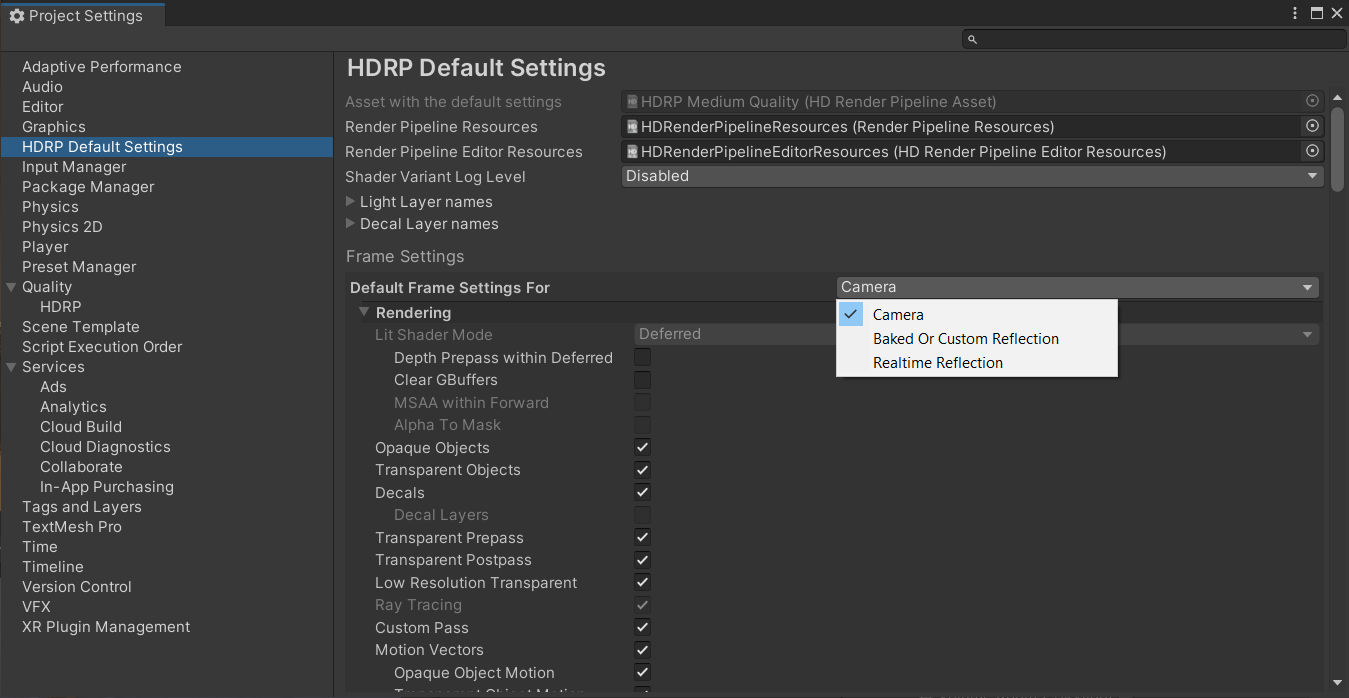Toggle Motion Vectors checkbox
1349x698 pixels.
pos(642,650)
